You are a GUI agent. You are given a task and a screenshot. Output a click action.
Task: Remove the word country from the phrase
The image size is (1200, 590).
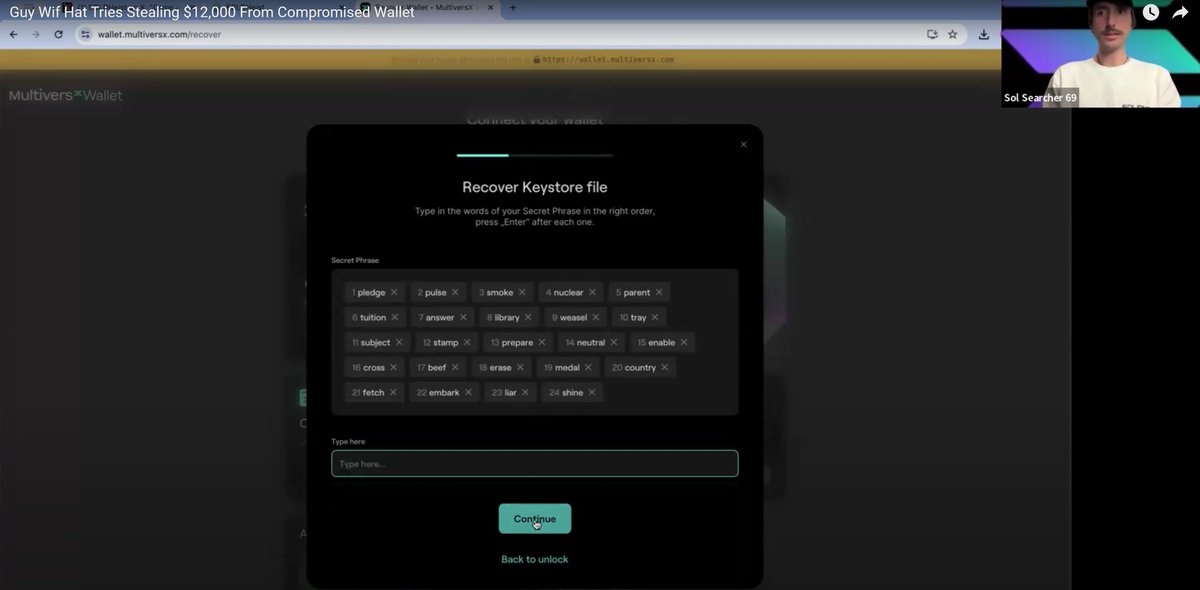[x=665, y=367]
